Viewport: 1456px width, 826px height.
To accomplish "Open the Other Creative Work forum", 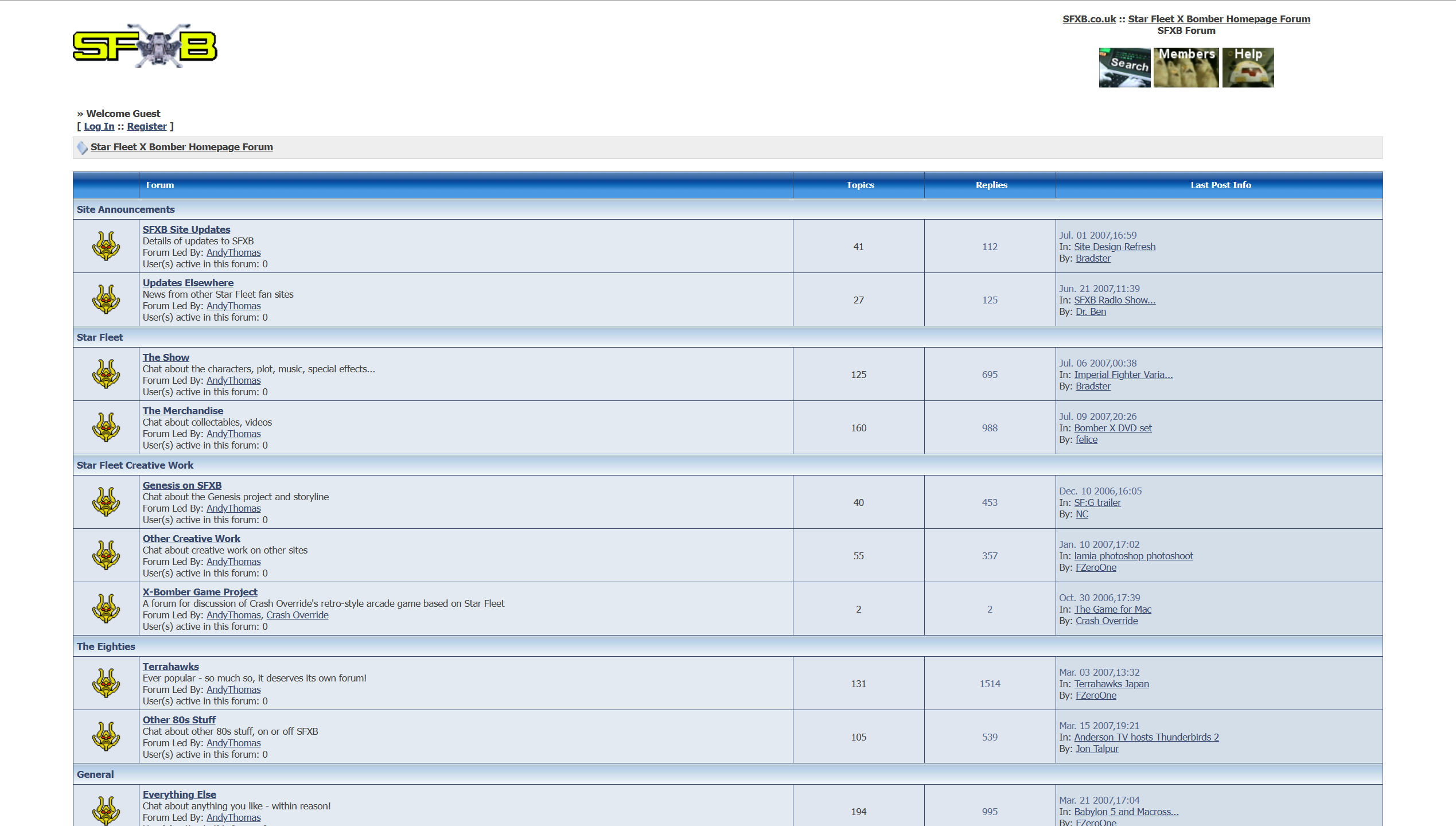I will tap(192, 539).
